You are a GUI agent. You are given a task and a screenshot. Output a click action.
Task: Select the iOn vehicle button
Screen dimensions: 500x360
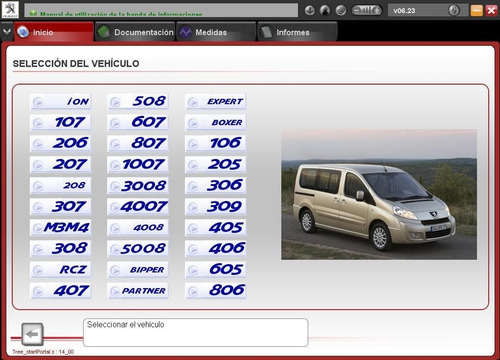point(60,102)
